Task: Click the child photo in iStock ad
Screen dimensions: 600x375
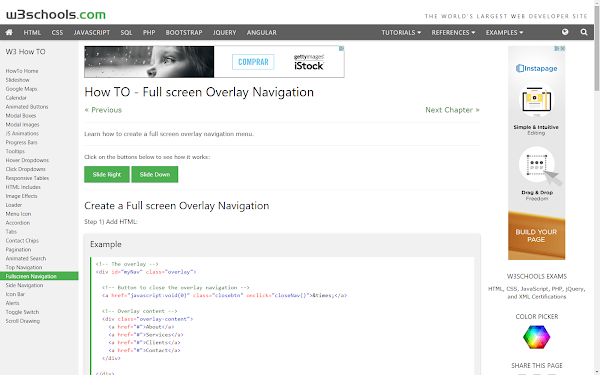Action: [149, 62]
